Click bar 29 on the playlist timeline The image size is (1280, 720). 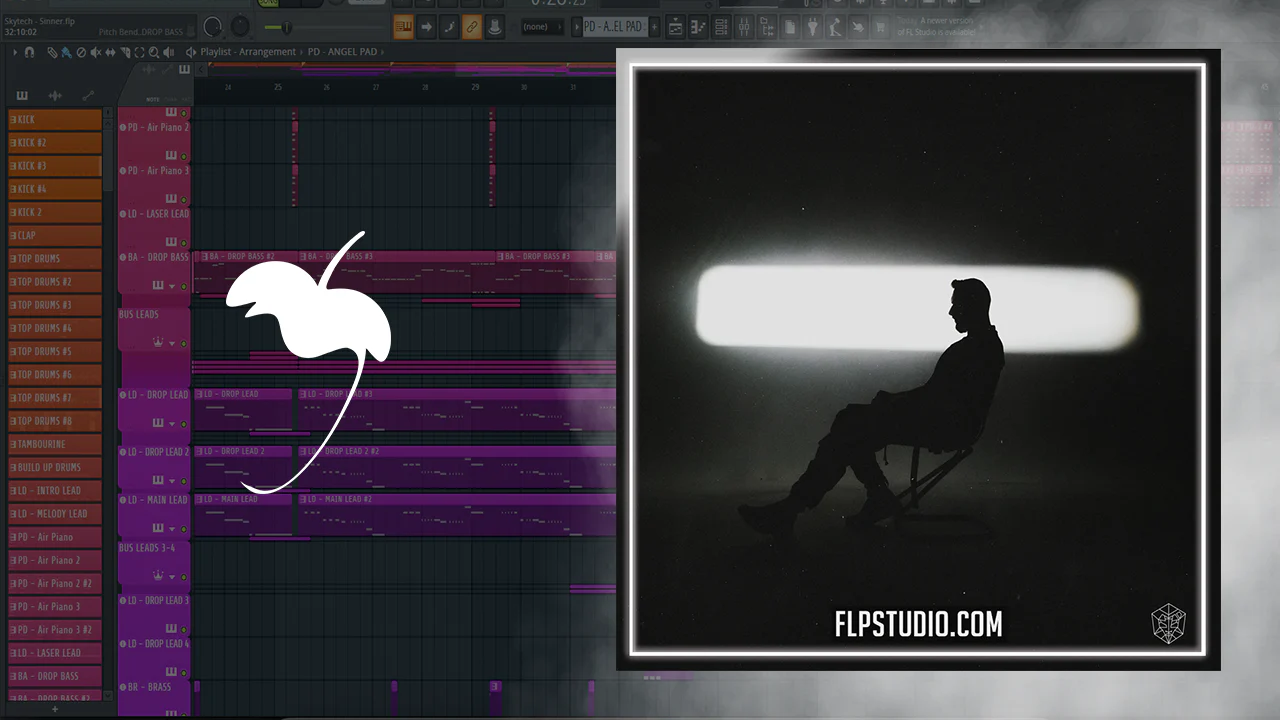(x=475, y=88)
